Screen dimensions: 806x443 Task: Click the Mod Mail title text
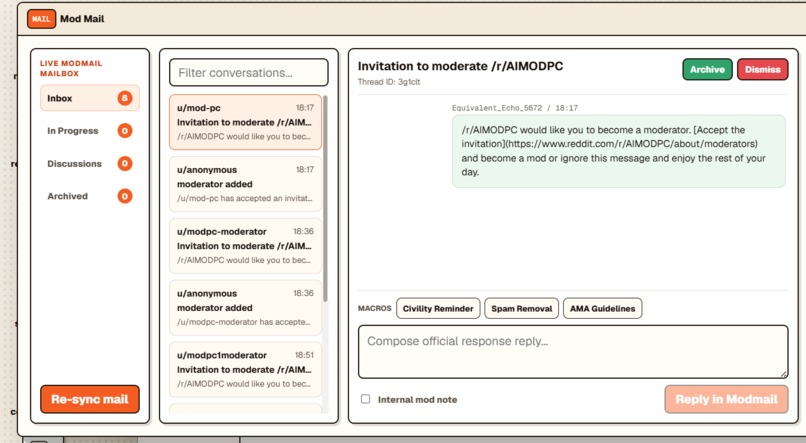[x=82, y=19]
